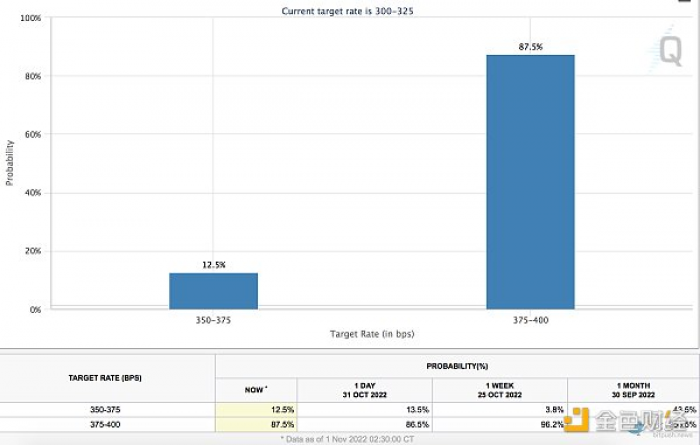The height and width of the screenshot is (445, 700).
Task: Click the chart title about current target rate
Action: (x=347, y=11)
